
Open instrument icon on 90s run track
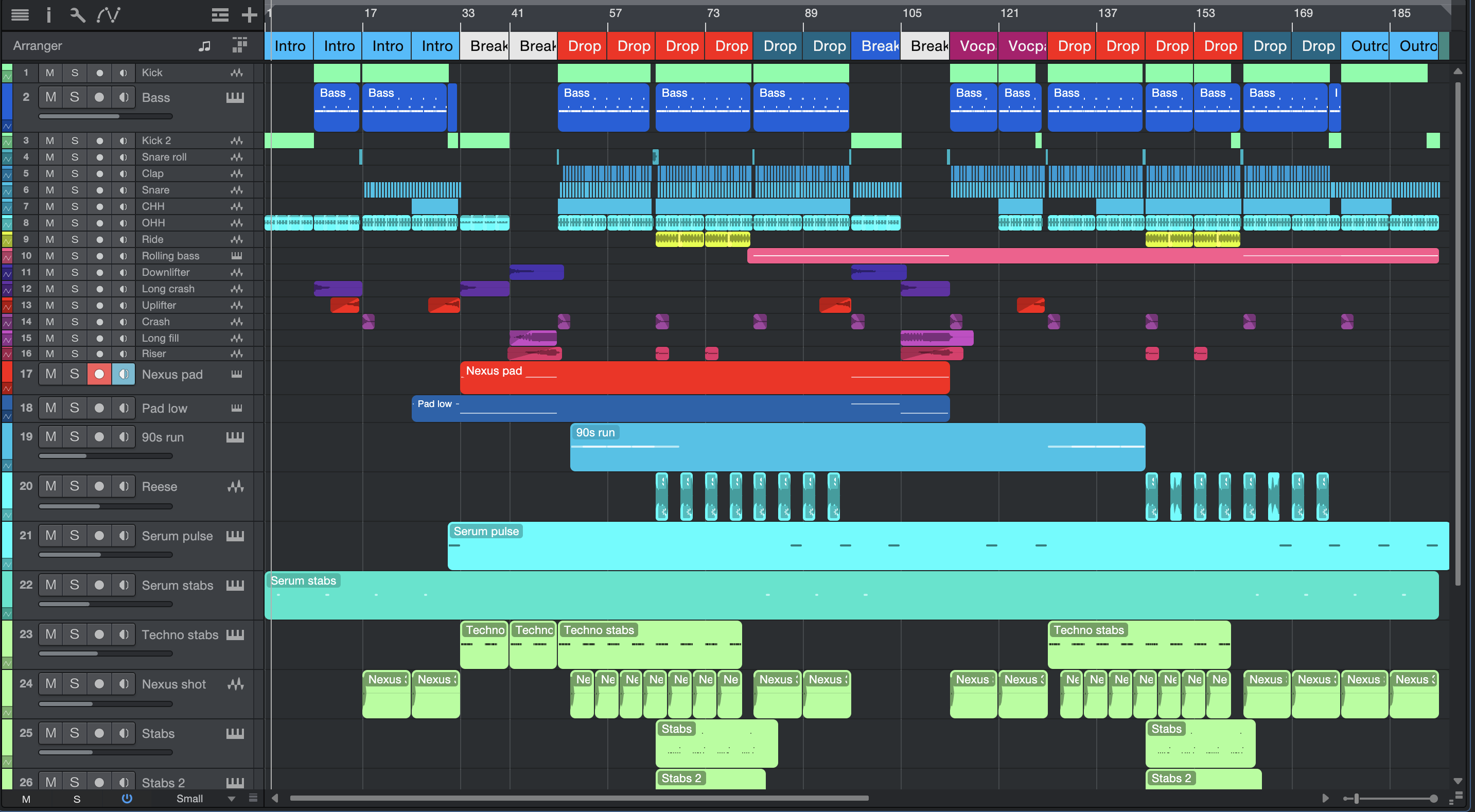pos(235,437)
